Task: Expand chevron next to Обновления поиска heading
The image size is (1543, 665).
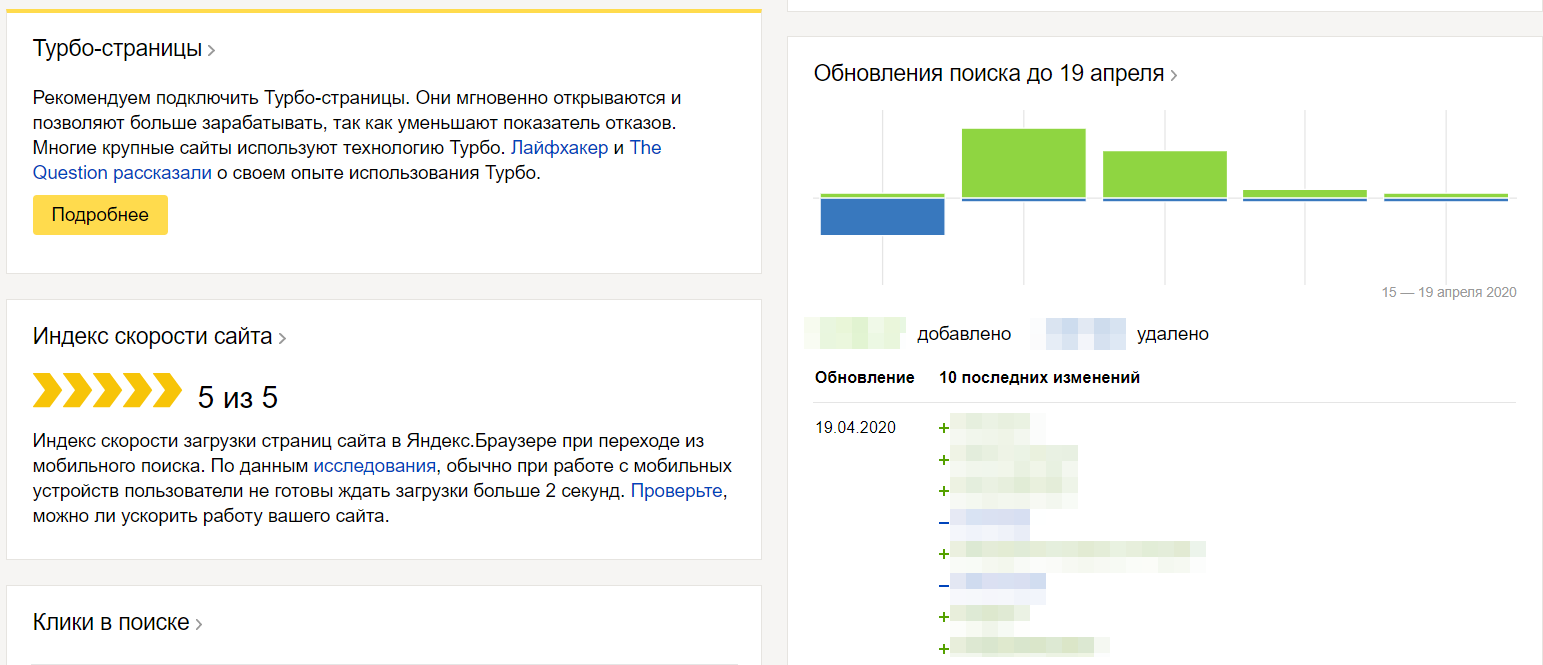Action: (1173, 75)
